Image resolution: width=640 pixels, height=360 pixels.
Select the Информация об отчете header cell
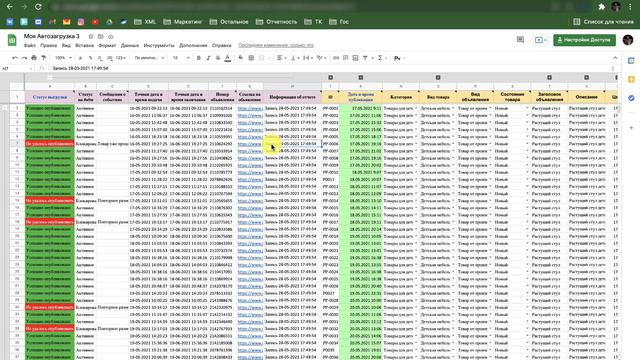pos(292,97)
